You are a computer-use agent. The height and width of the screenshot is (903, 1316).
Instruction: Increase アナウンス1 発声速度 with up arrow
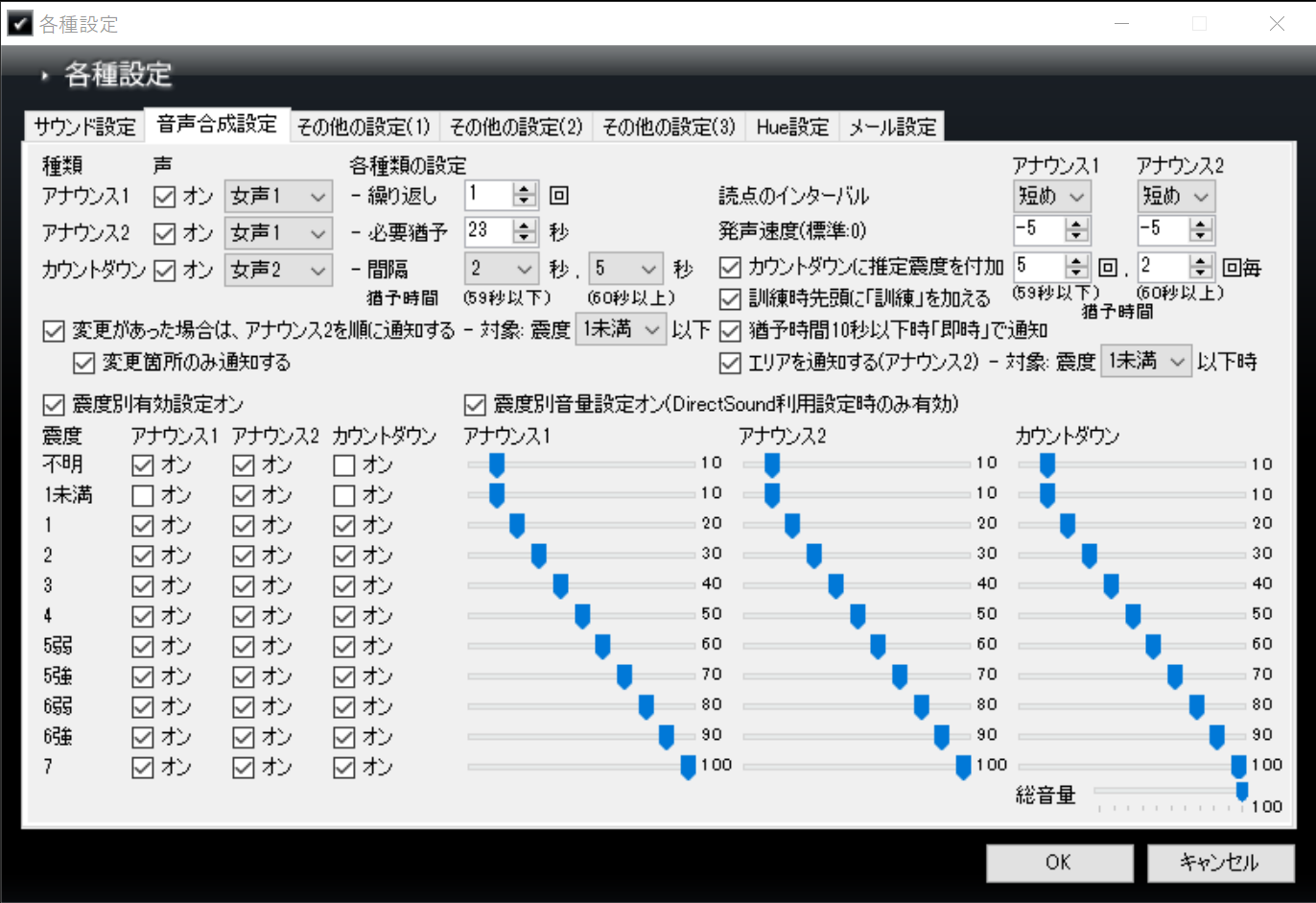click(1076, 225)
